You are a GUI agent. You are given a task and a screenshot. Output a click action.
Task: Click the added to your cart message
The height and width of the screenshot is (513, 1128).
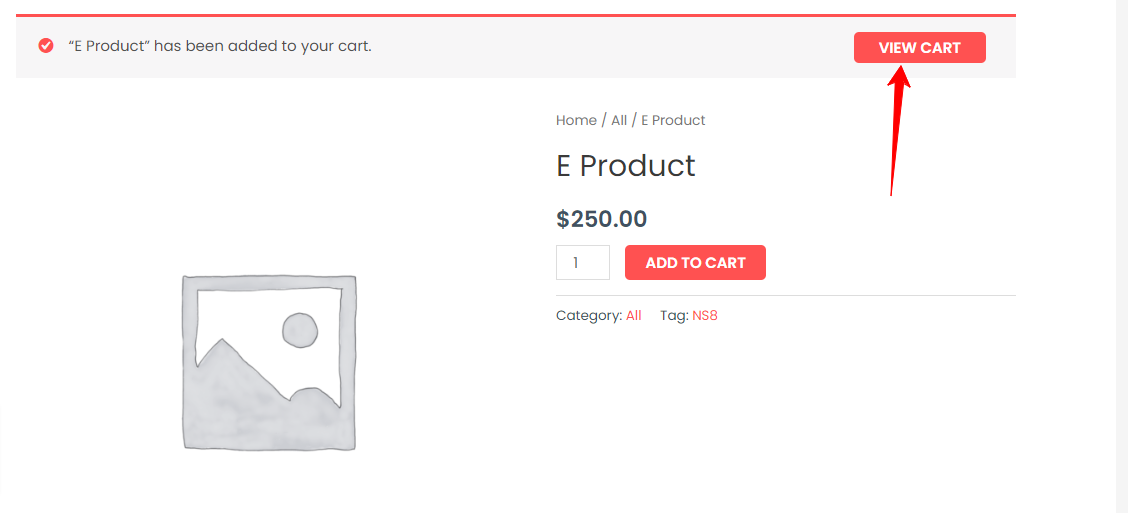(x=219, y=46)
